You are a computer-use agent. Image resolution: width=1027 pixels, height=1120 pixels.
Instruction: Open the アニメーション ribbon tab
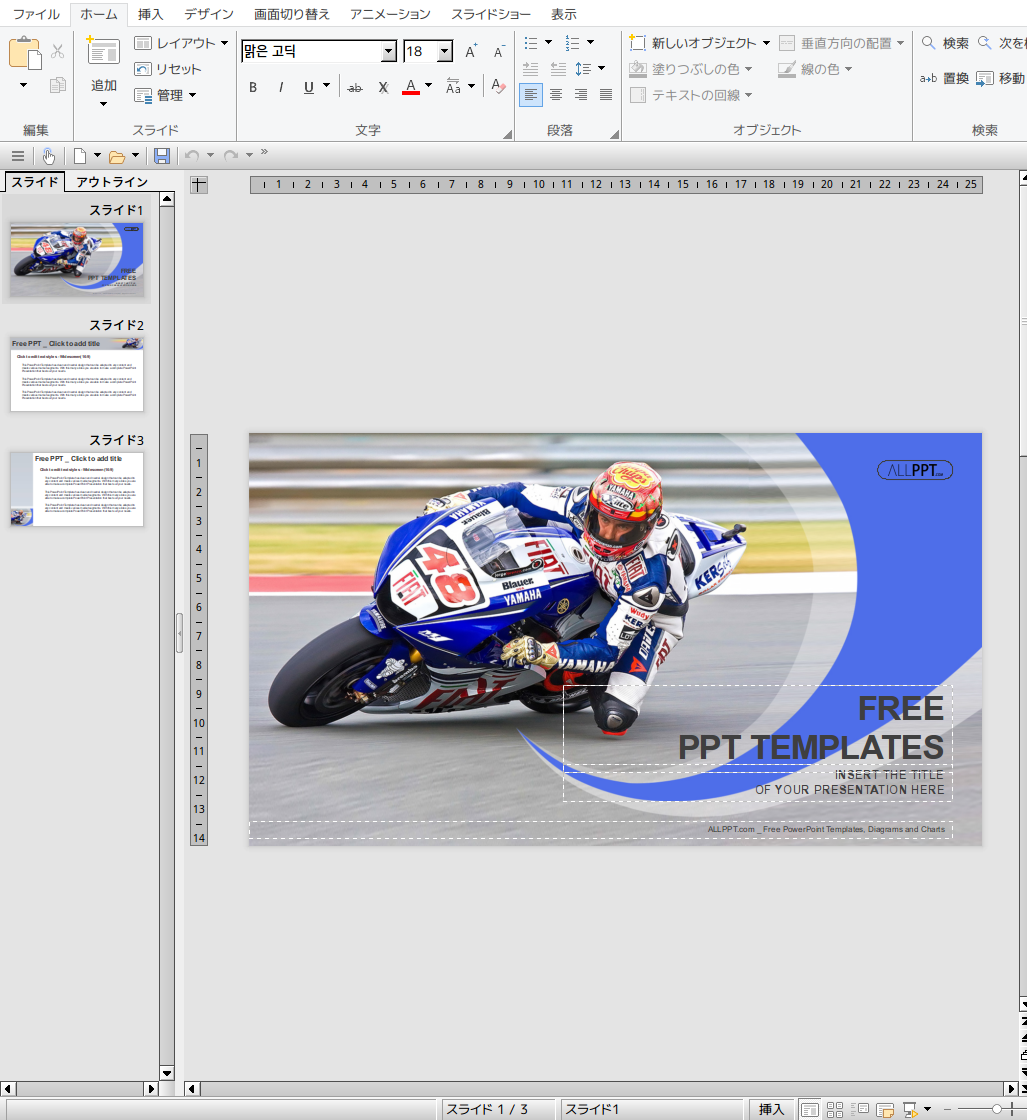[390, 14]
